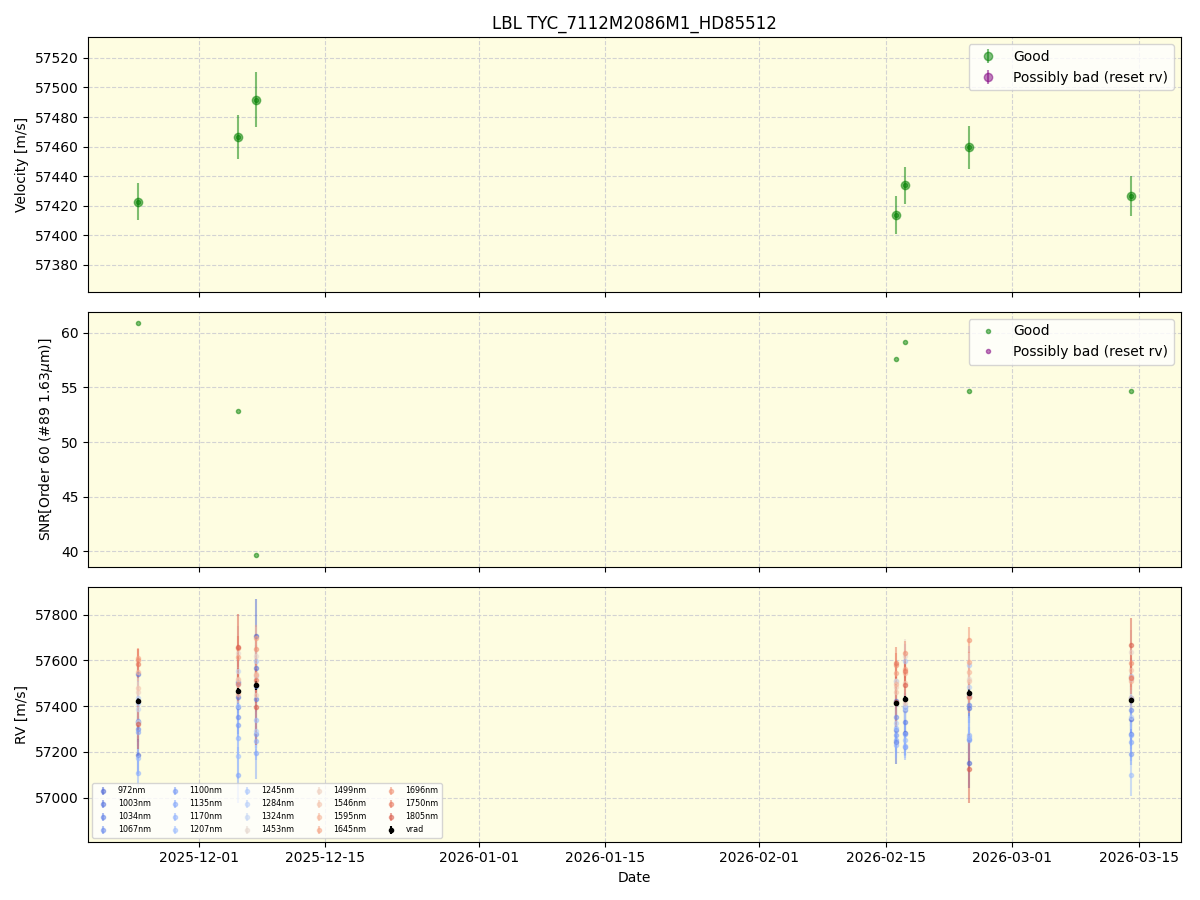Image resolution: width=1200 pixels, height=900 pixels.
Task: Click the 1245nm legend marker
Action: pyautogui.click(x=246, y=790)
